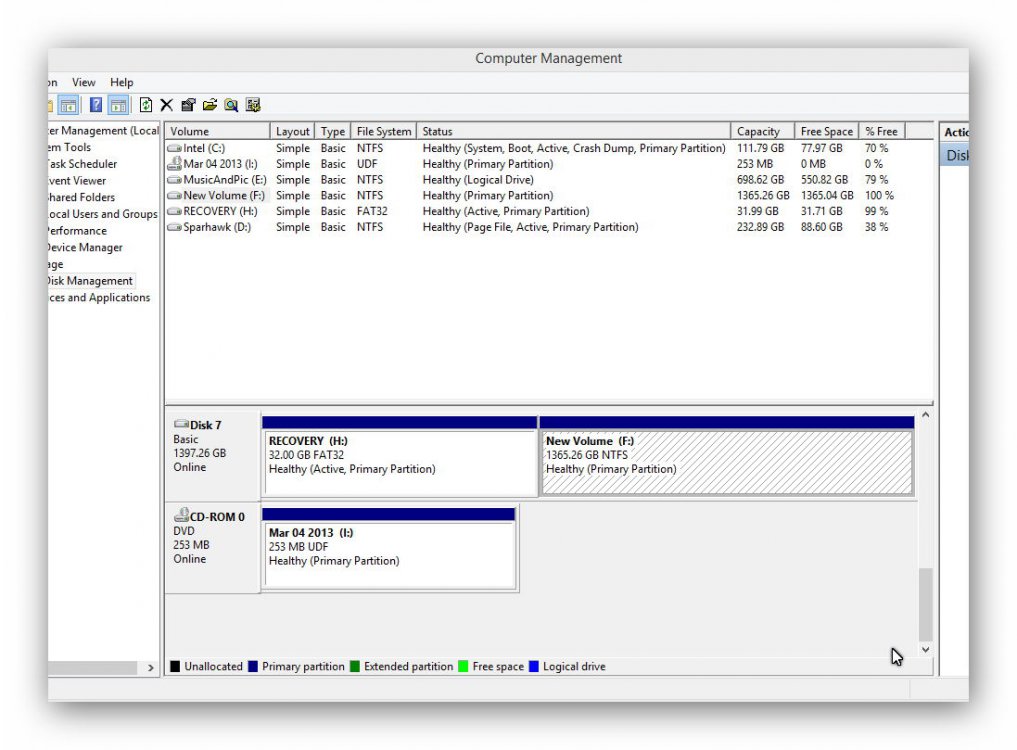Click the Logical drive legend swatch
The width and height of the screenshot is (1017, 750).
(x=534, y=666)
